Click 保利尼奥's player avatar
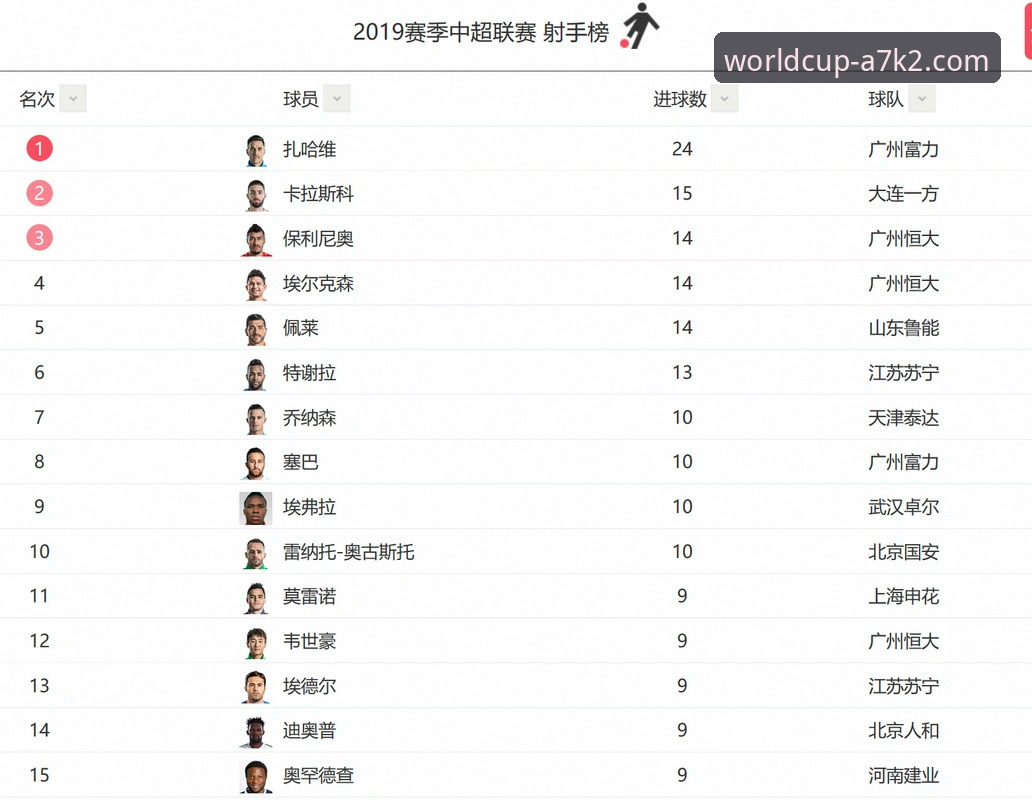This screenshot has height=800, width=1032. click(256, 240)
